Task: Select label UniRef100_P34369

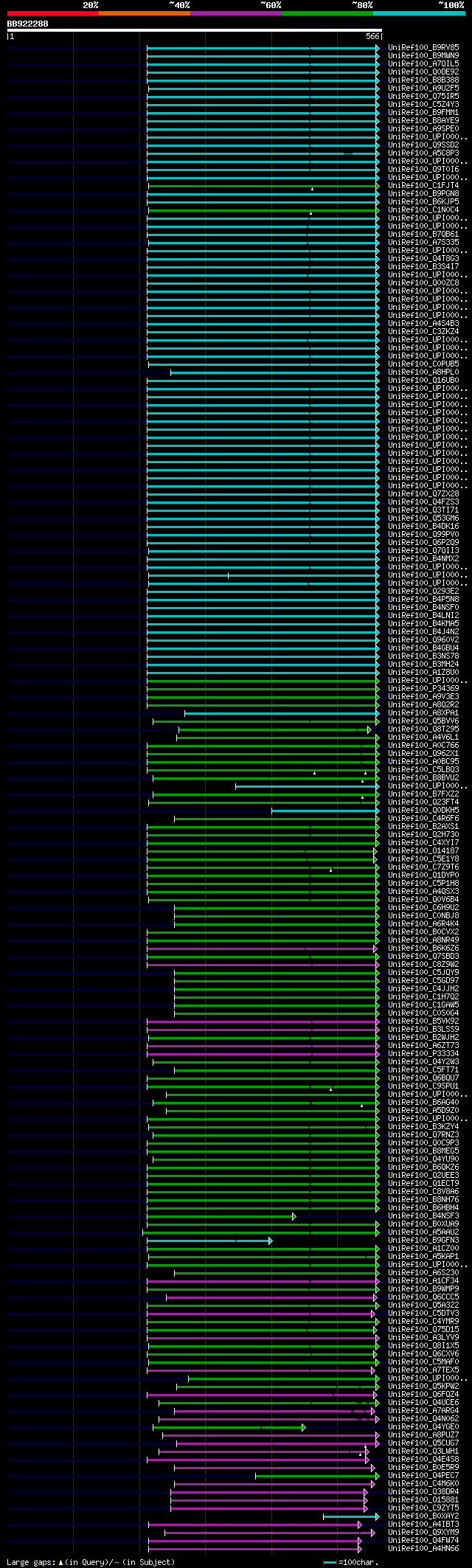Action: [423, 688]
